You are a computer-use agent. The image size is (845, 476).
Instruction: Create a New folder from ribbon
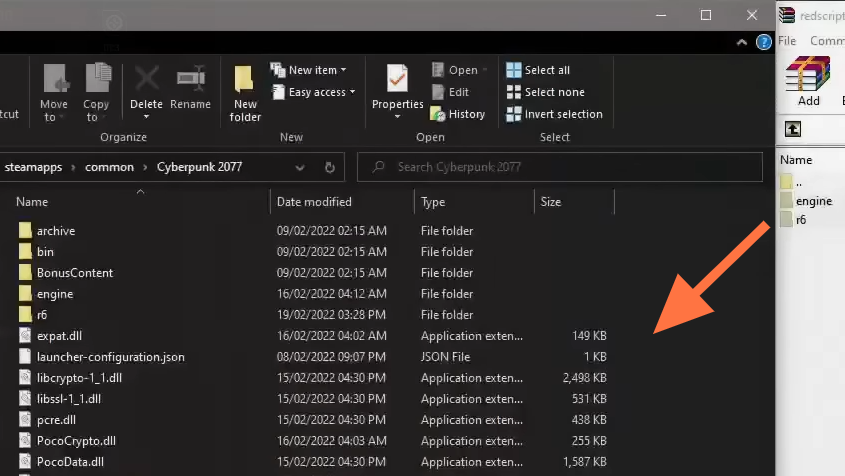pyautogui.click(x=245, y=93)
